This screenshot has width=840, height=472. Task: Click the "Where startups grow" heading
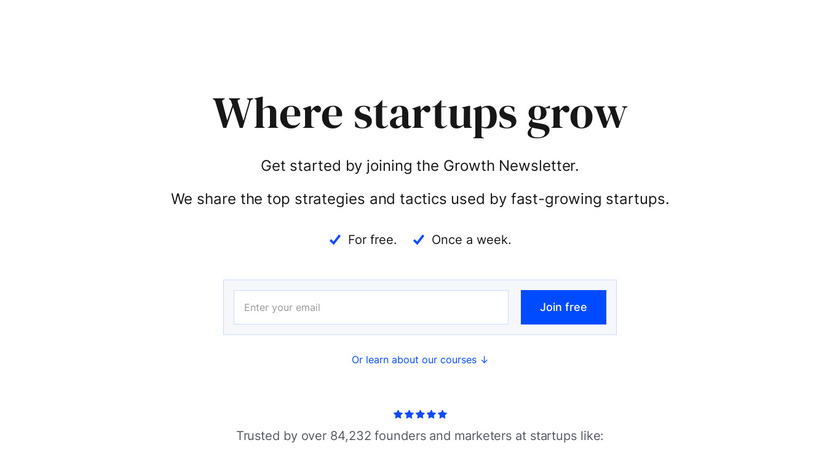click(x=420, y=113)
